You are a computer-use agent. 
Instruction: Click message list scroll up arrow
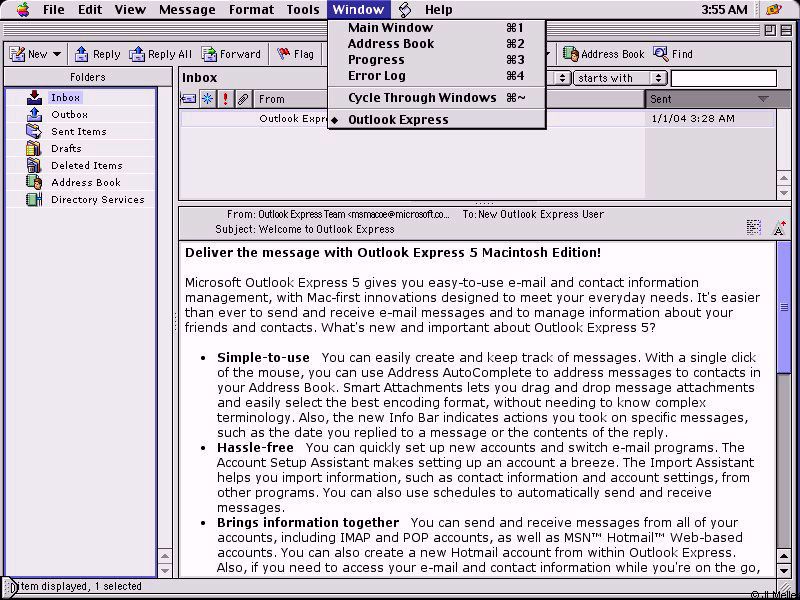tap(784, 178)
